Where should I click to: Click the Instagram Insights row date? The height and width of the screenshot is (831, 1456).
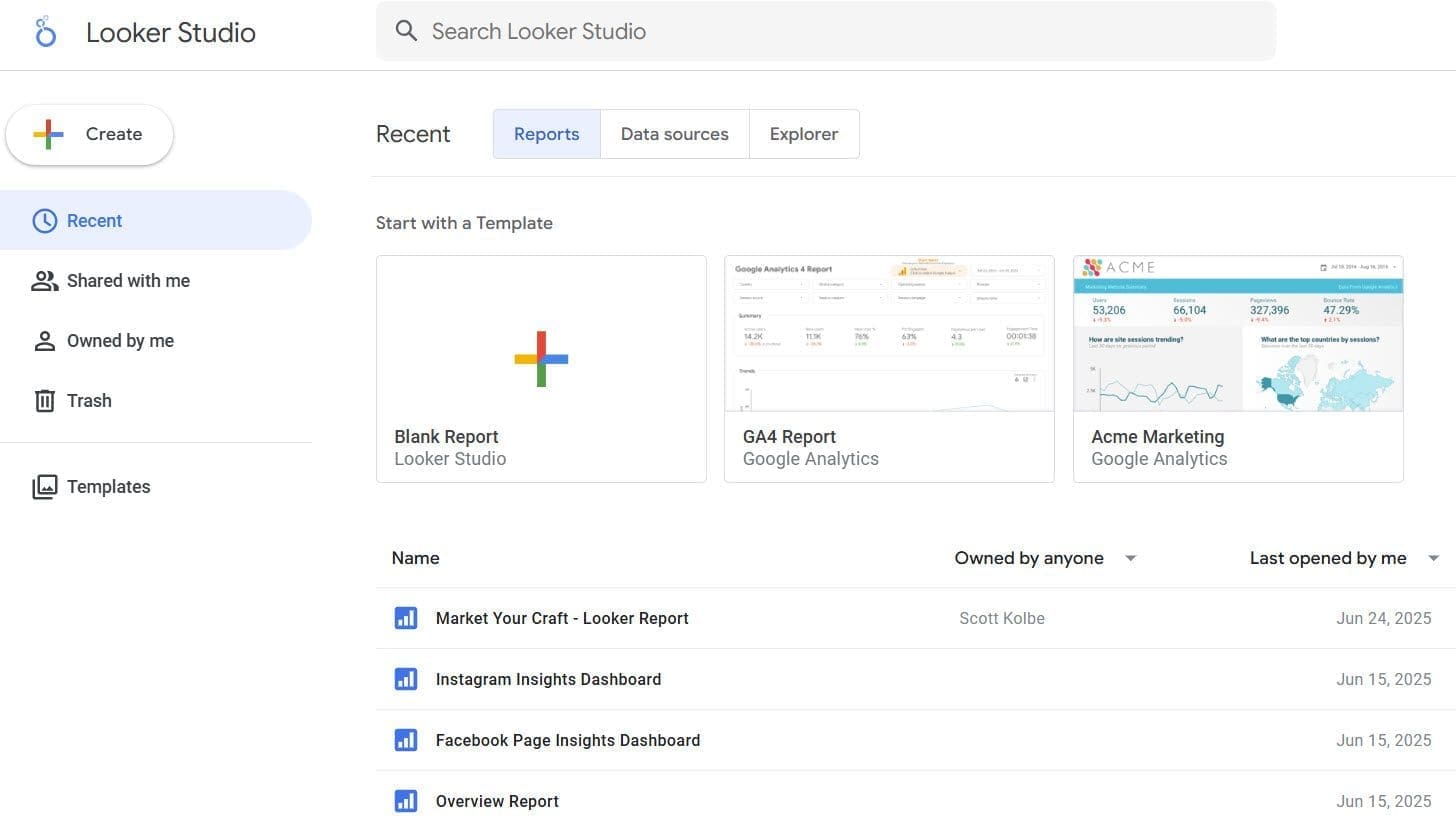click(x=1384, y=679)
